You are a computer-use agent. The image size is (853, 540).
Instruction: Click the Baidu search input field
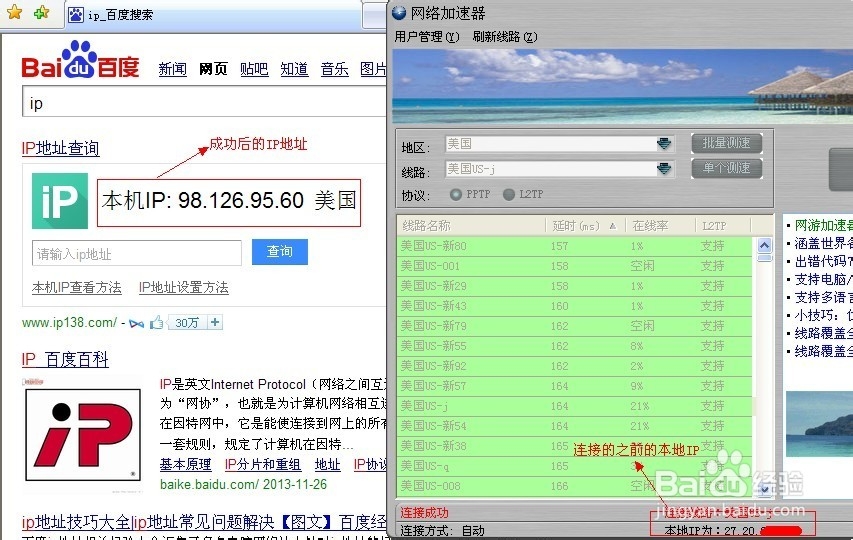pyautogui.click(x=204, y=102)
